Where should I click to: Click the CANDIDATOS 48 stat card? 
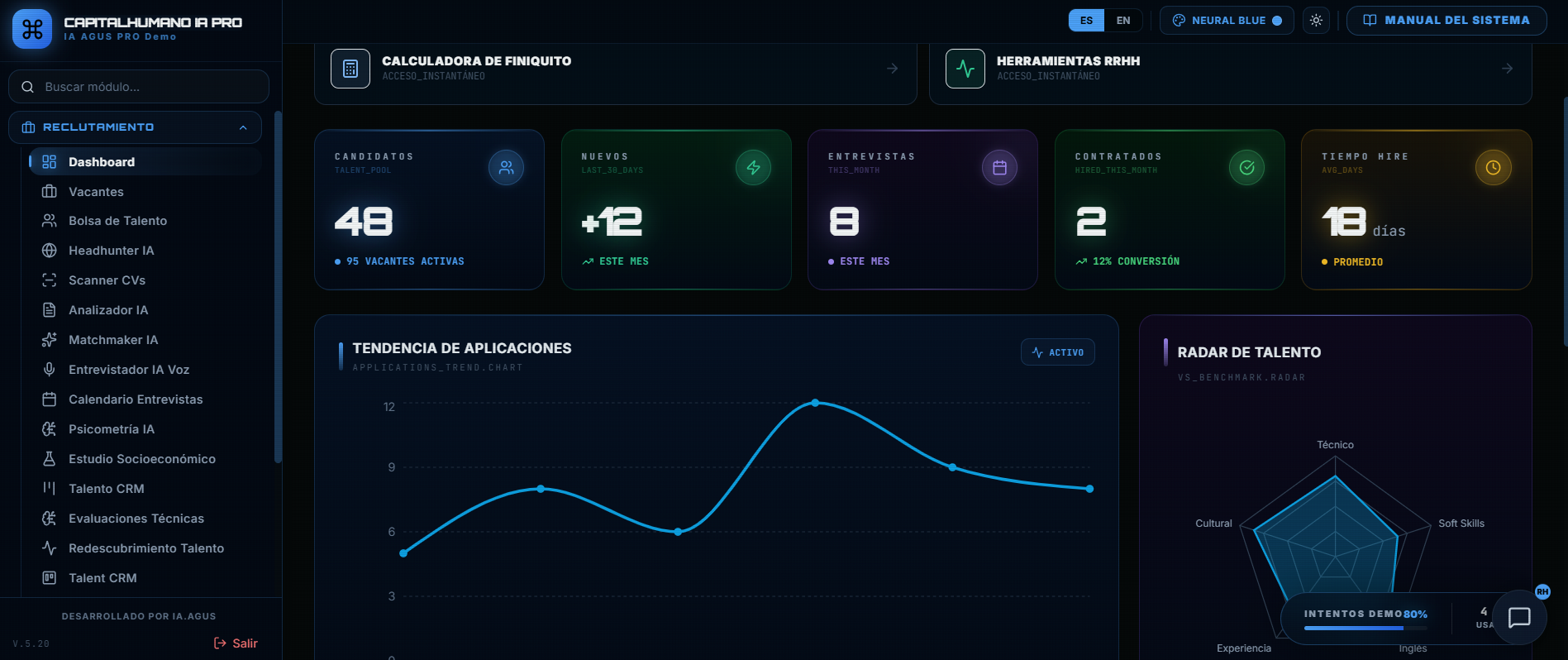click(429, 209)
